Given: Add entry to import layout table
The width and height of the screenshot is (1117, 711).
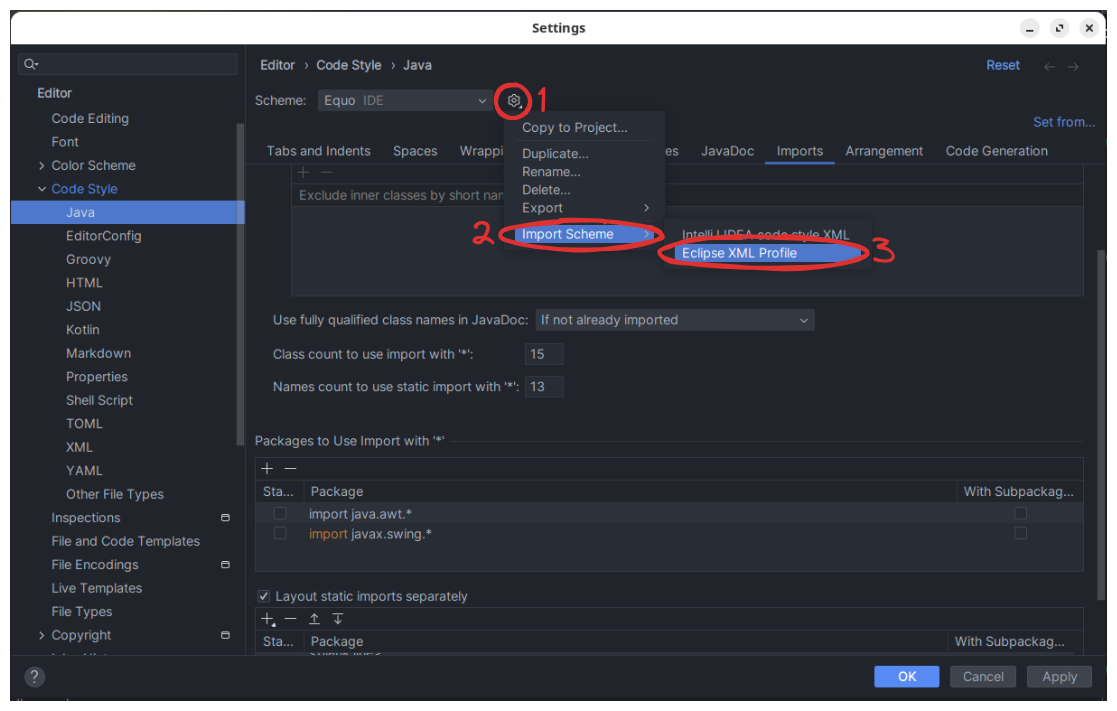Looking at the screenshot, I should click(x=268, y=619).
